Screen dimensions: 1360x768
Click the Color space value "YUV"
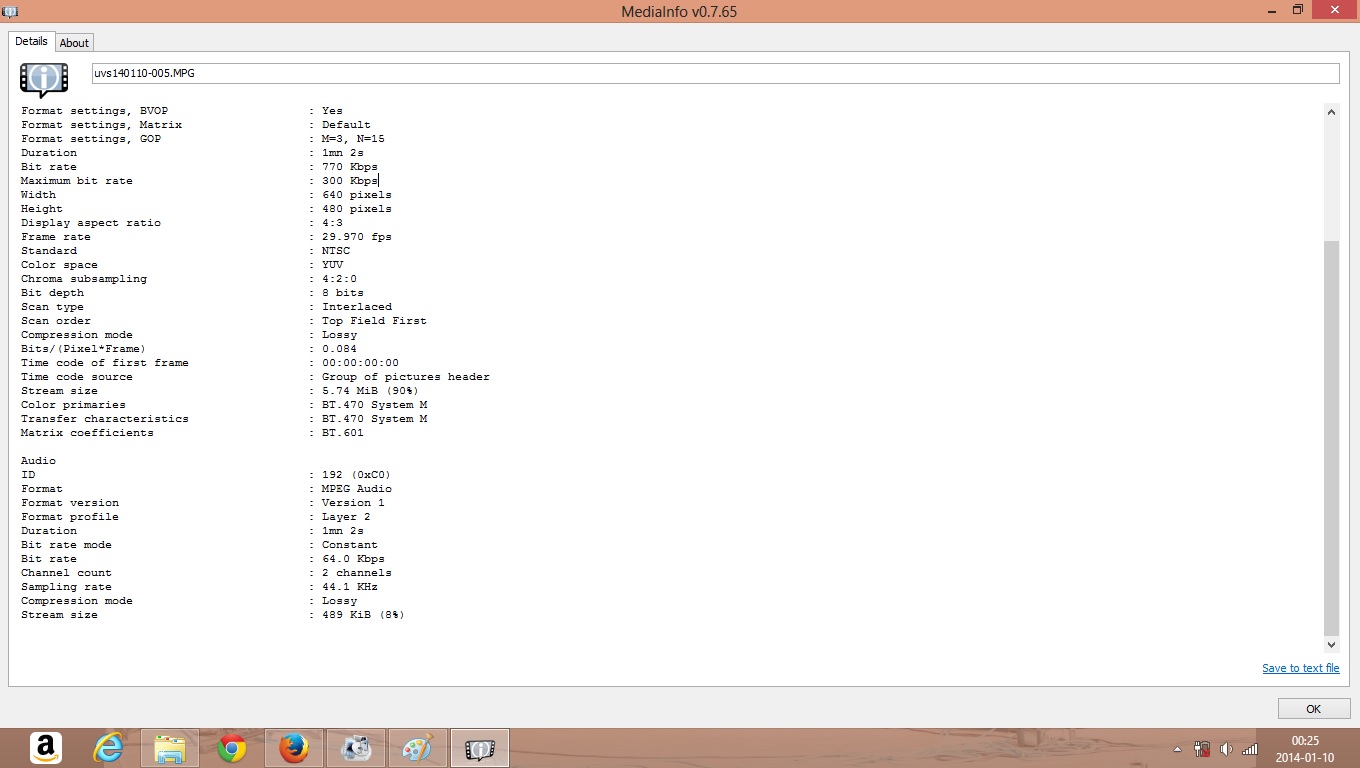332,265
